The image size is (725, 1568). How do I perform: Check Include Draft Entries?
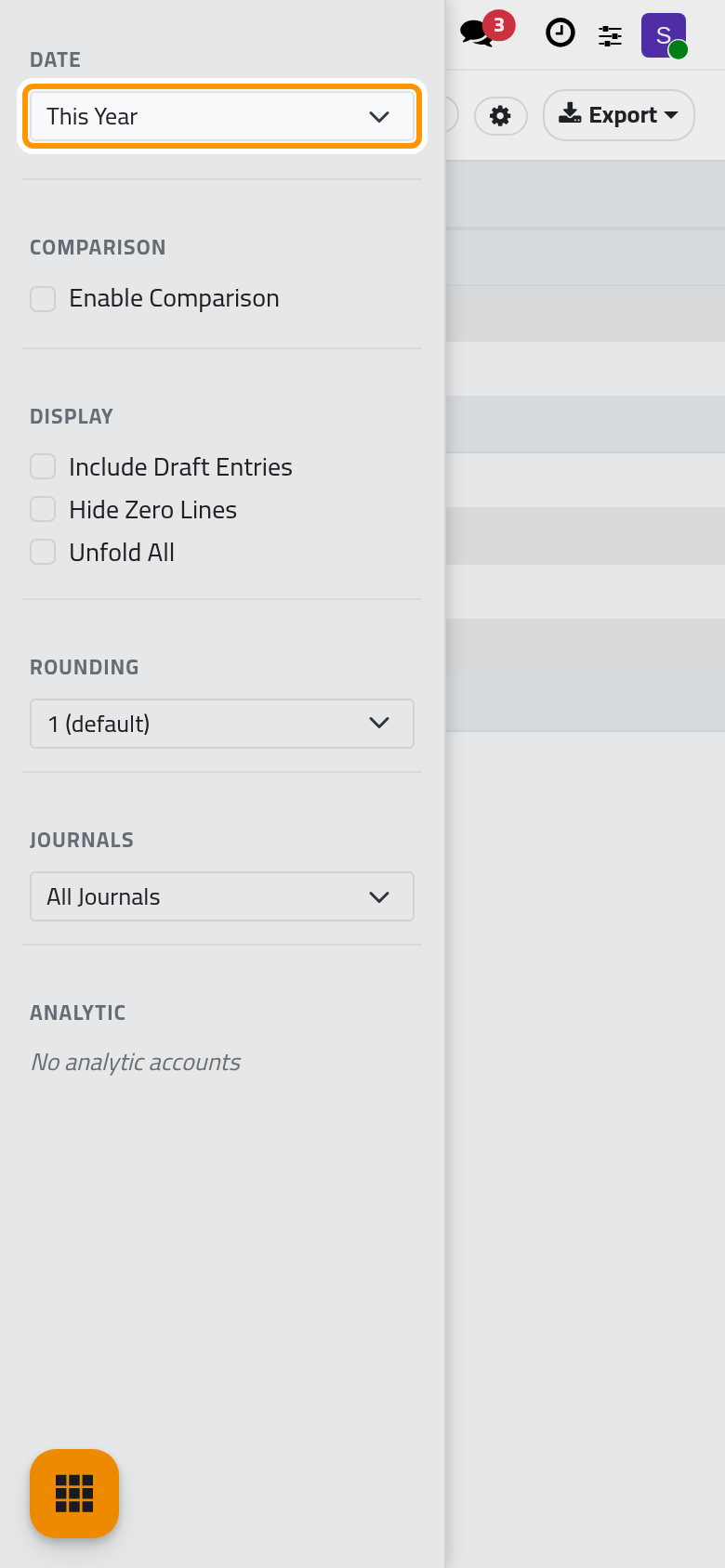coord(43,466)
